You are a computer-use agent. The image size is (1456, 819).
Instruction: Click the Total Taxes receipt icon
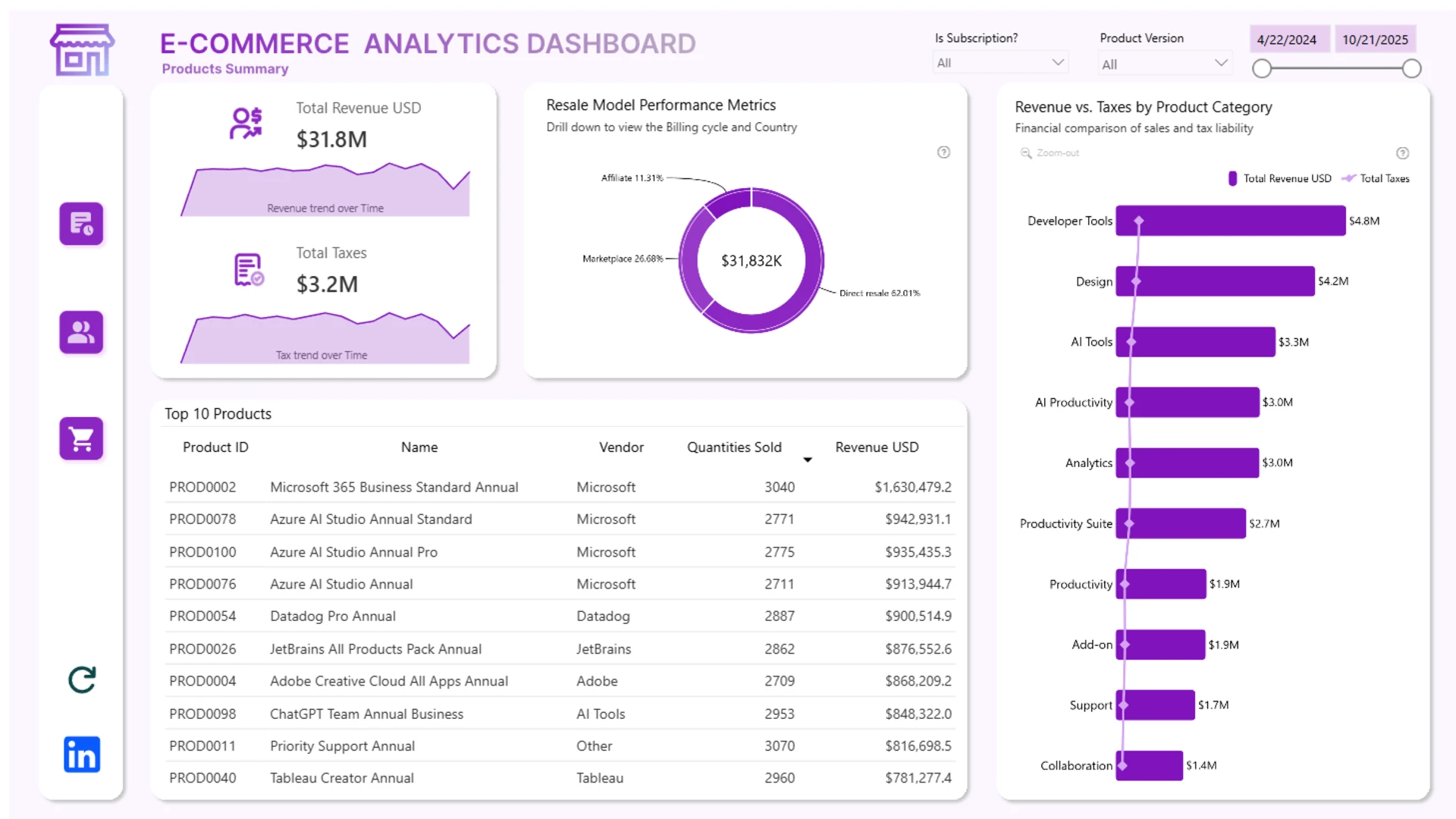pos(249,269)
